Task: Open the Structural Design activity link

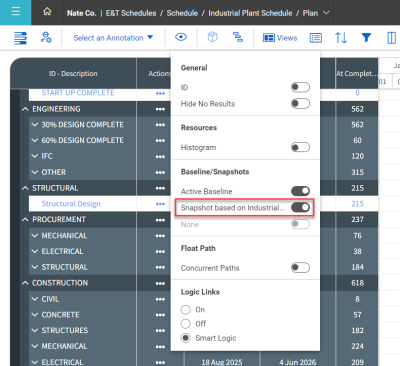Action: 71,204
